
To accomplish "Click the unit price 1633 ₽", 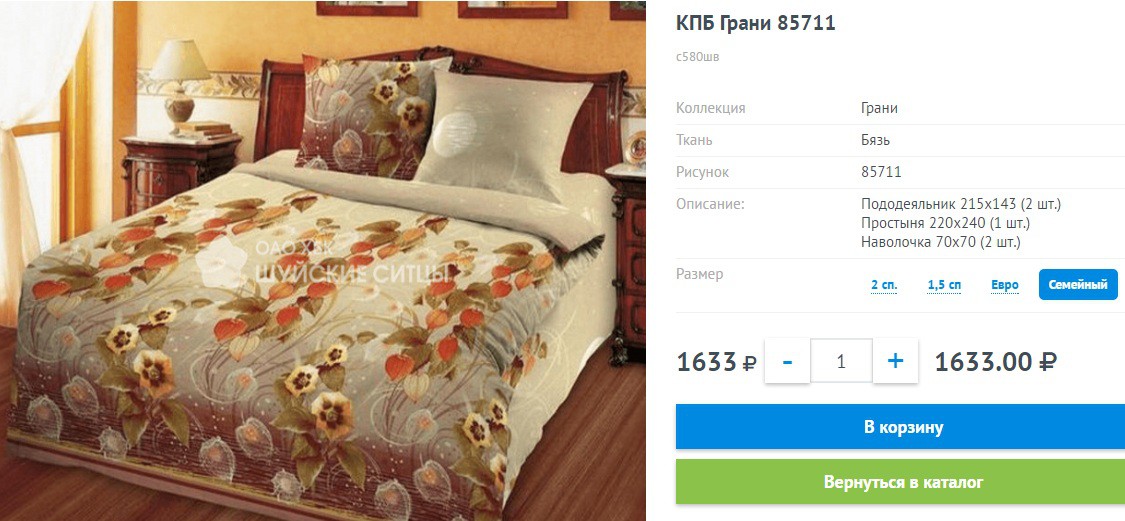I will (716, 362).
